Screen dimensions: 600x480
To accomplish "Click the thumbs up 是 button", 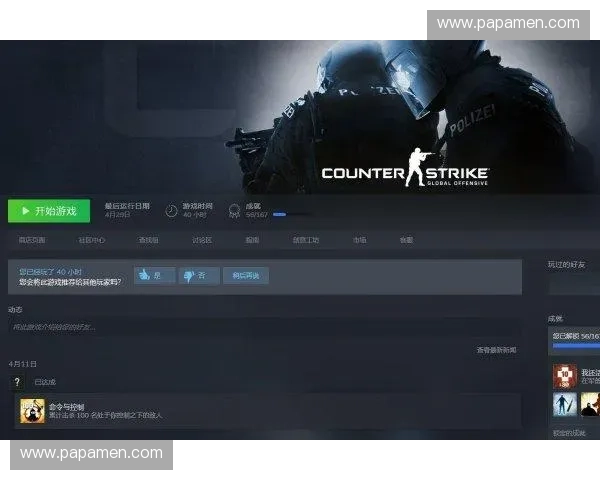I will (x=154, y=275).
